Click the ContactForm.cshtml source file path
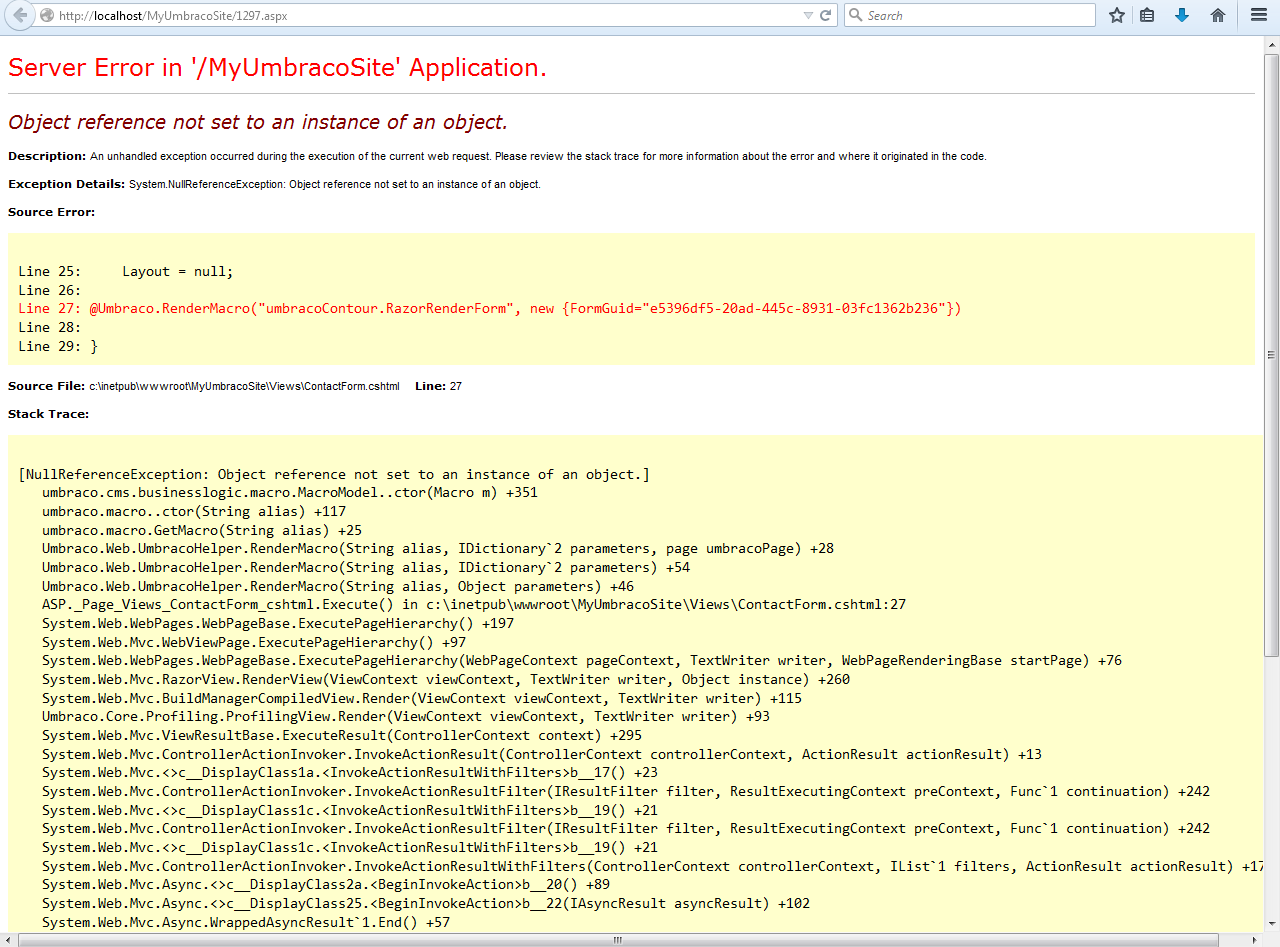Viewport: 1280px width, 947px height. click(244, 386)
